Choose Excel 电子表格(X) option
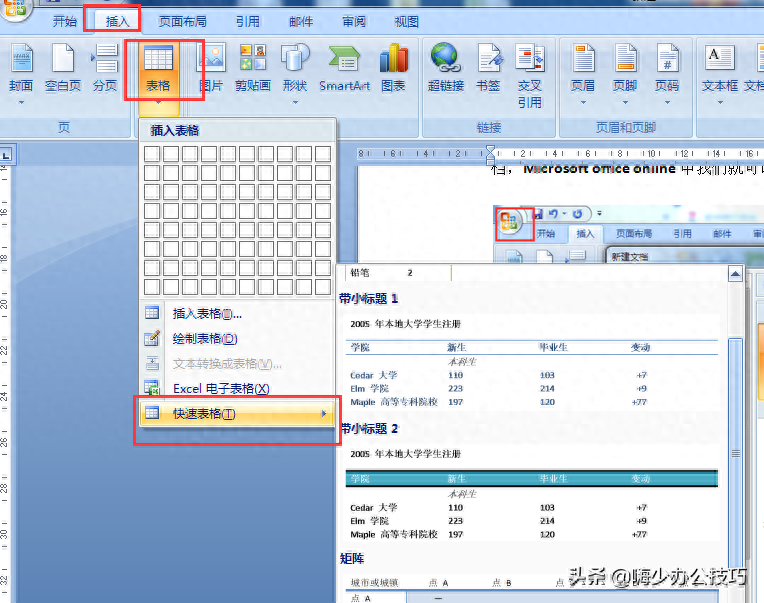Screen dimensions: 764x603 click(x=221, y=389)
